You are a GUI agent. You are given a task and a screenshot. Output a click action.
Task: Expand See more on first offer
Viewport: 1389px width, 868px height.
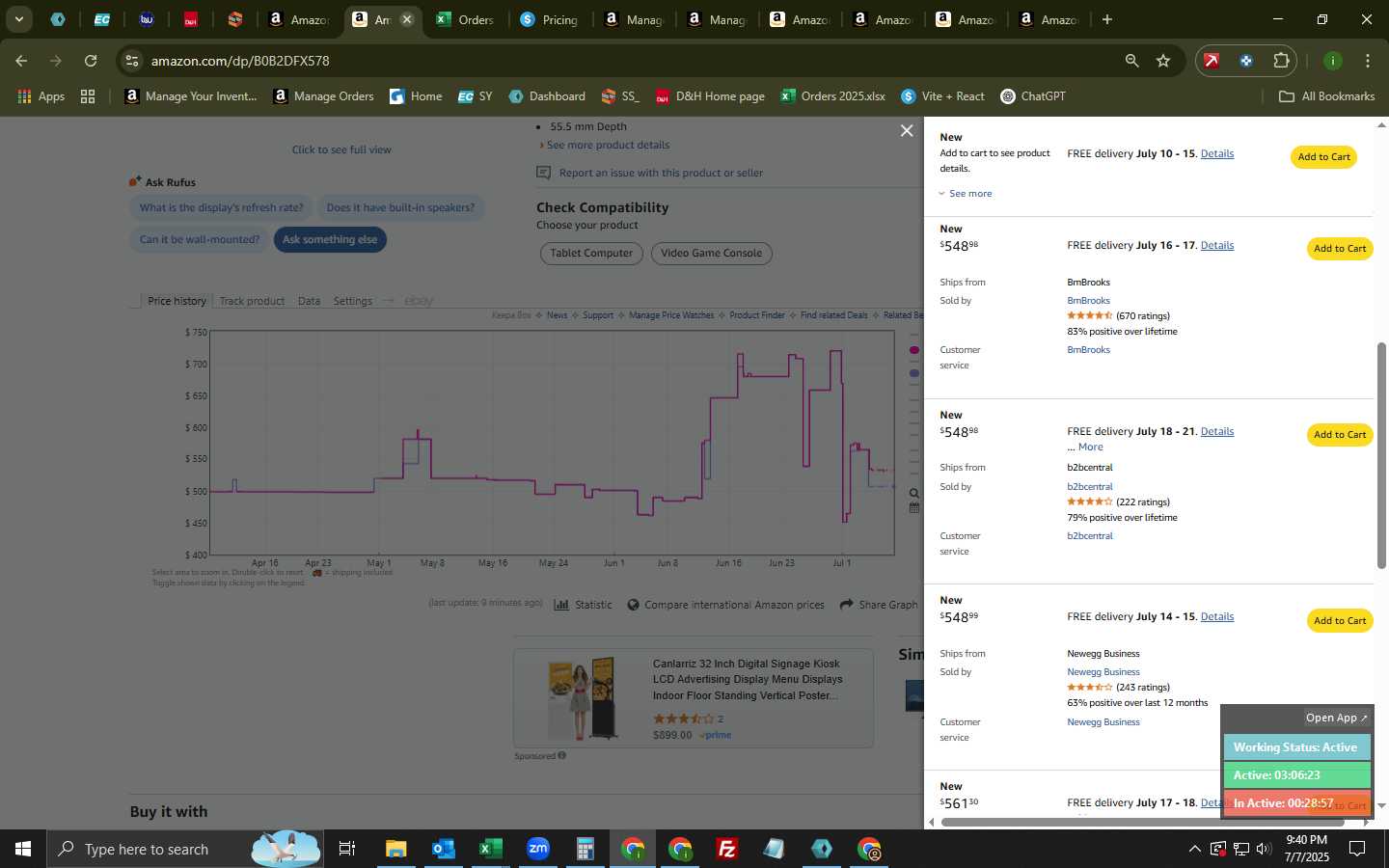[x=966, y=194]
